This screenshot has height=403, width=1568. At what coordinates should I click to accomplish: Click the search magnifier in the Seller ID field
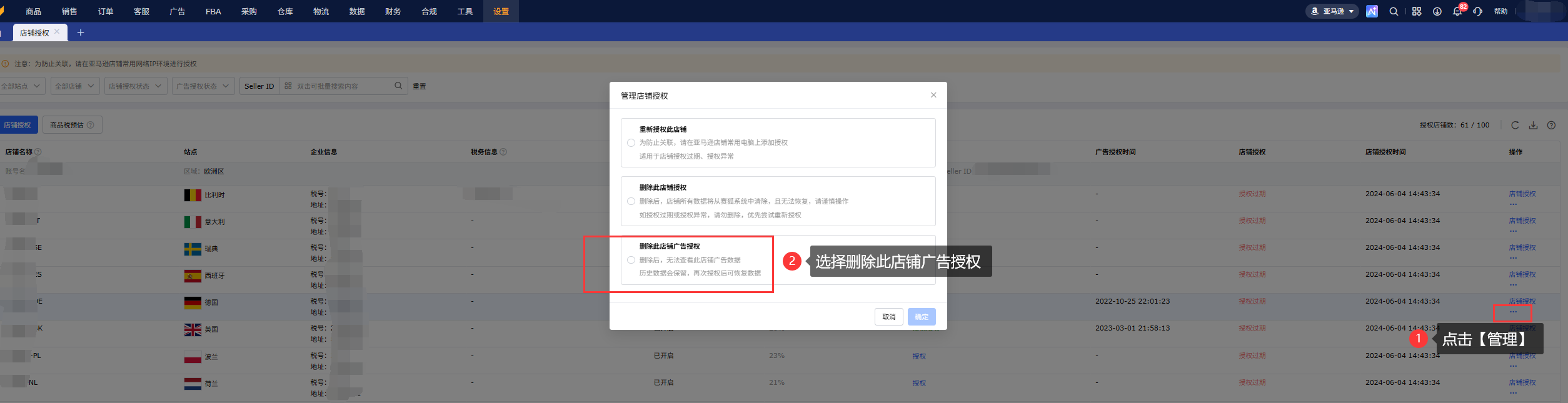[398, 86]
